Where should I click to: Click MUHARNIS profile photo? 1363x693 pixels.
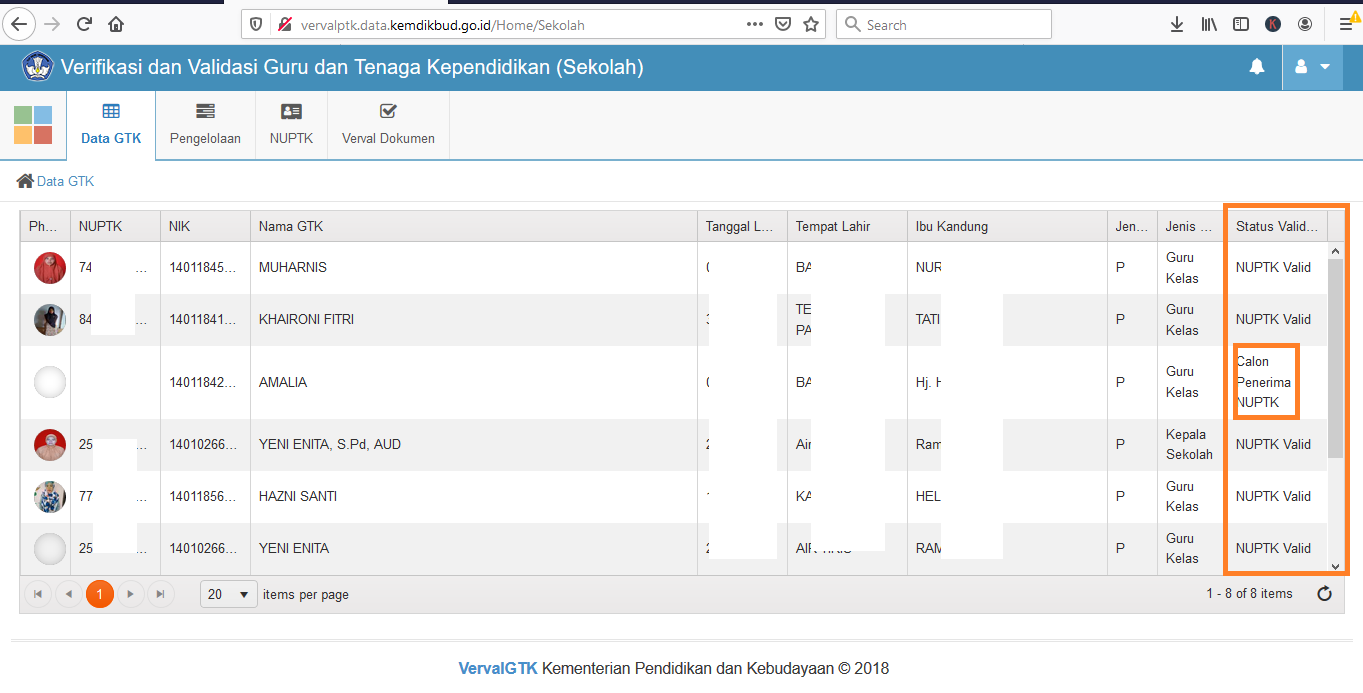(50, 268)
